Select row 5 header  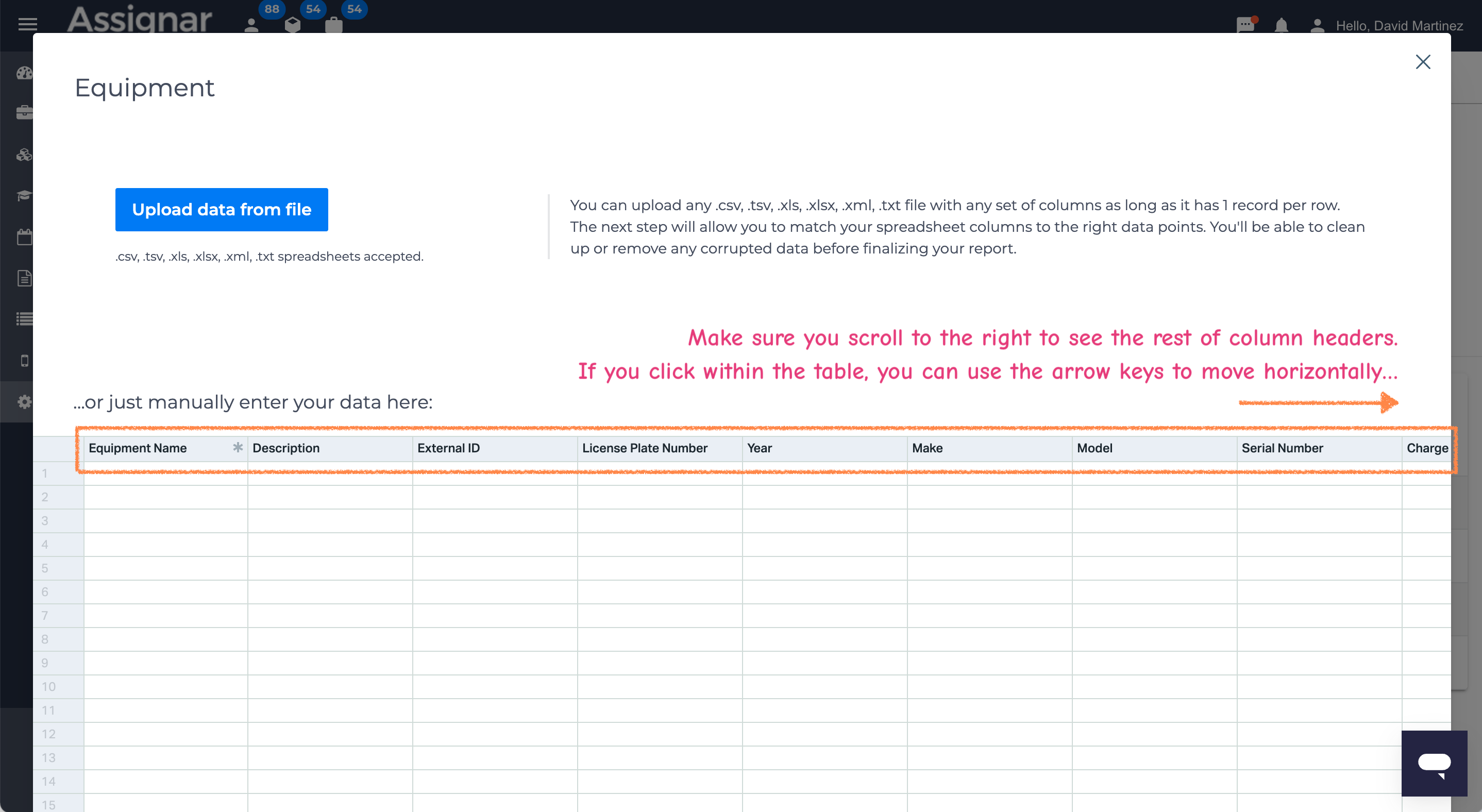click(x=58, y=568)
